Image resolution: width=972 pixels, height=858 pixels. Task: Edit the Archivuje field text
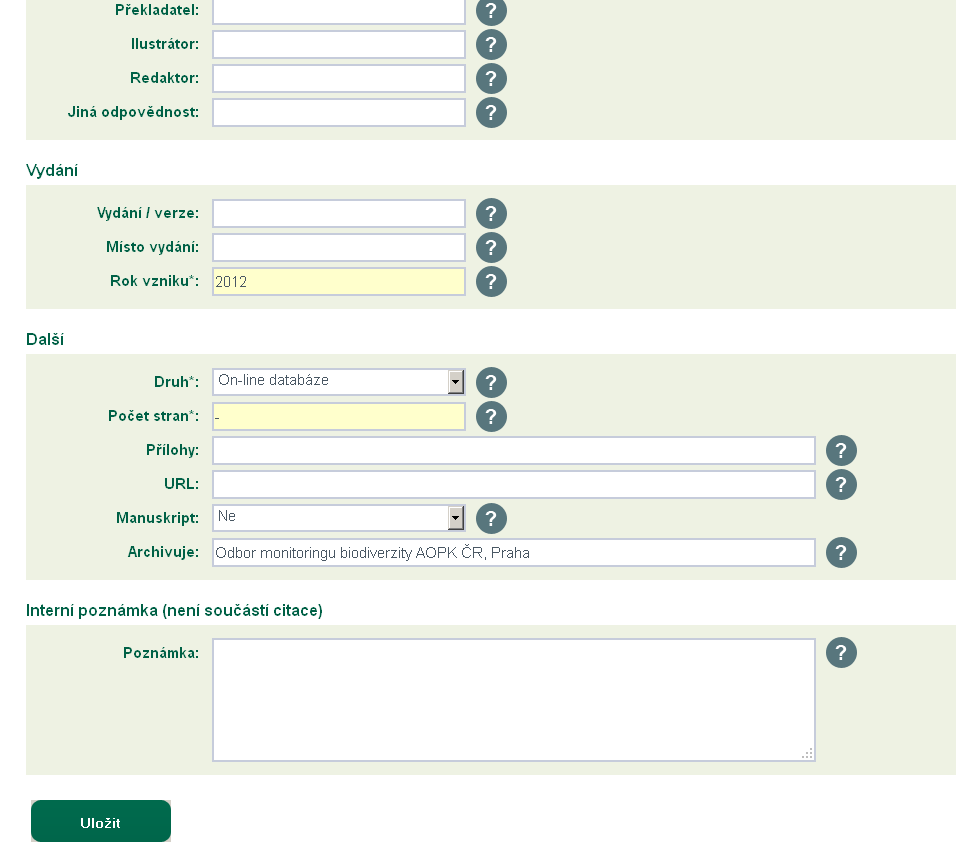(x=514, y=553)
